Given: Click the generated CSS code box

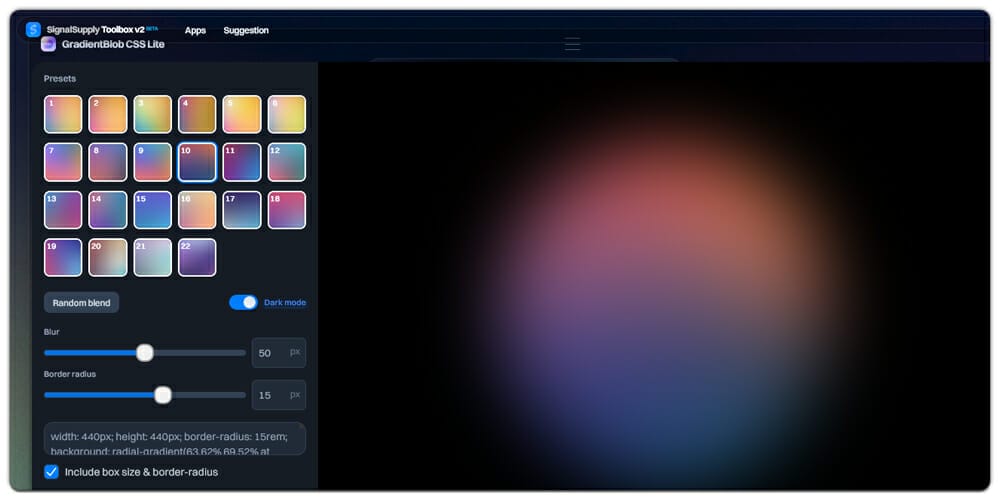Looking at the screenshot, I should (175, 439).
